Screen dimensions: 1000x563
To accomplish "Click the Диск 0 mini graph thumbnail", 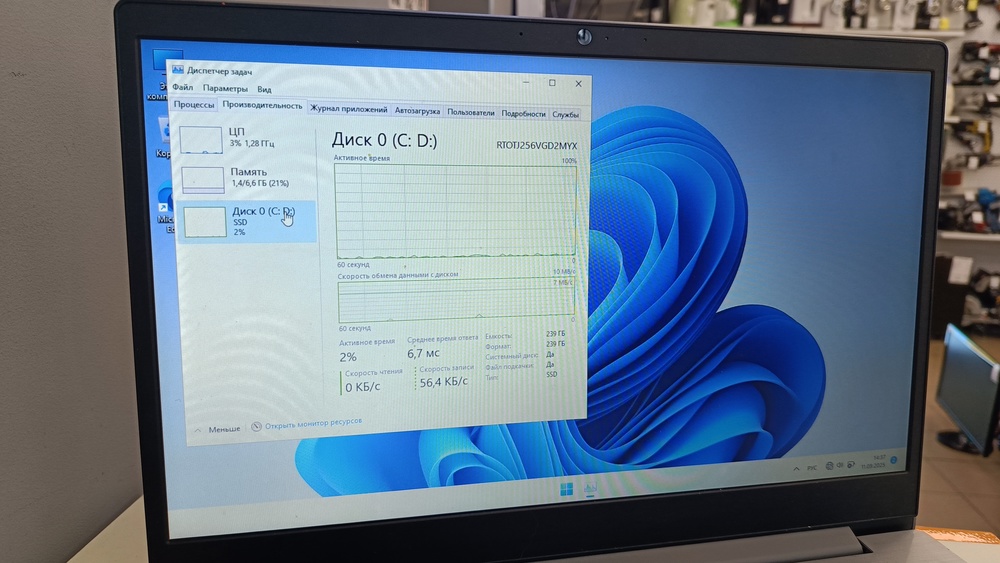I will click(x=205, y=223).
